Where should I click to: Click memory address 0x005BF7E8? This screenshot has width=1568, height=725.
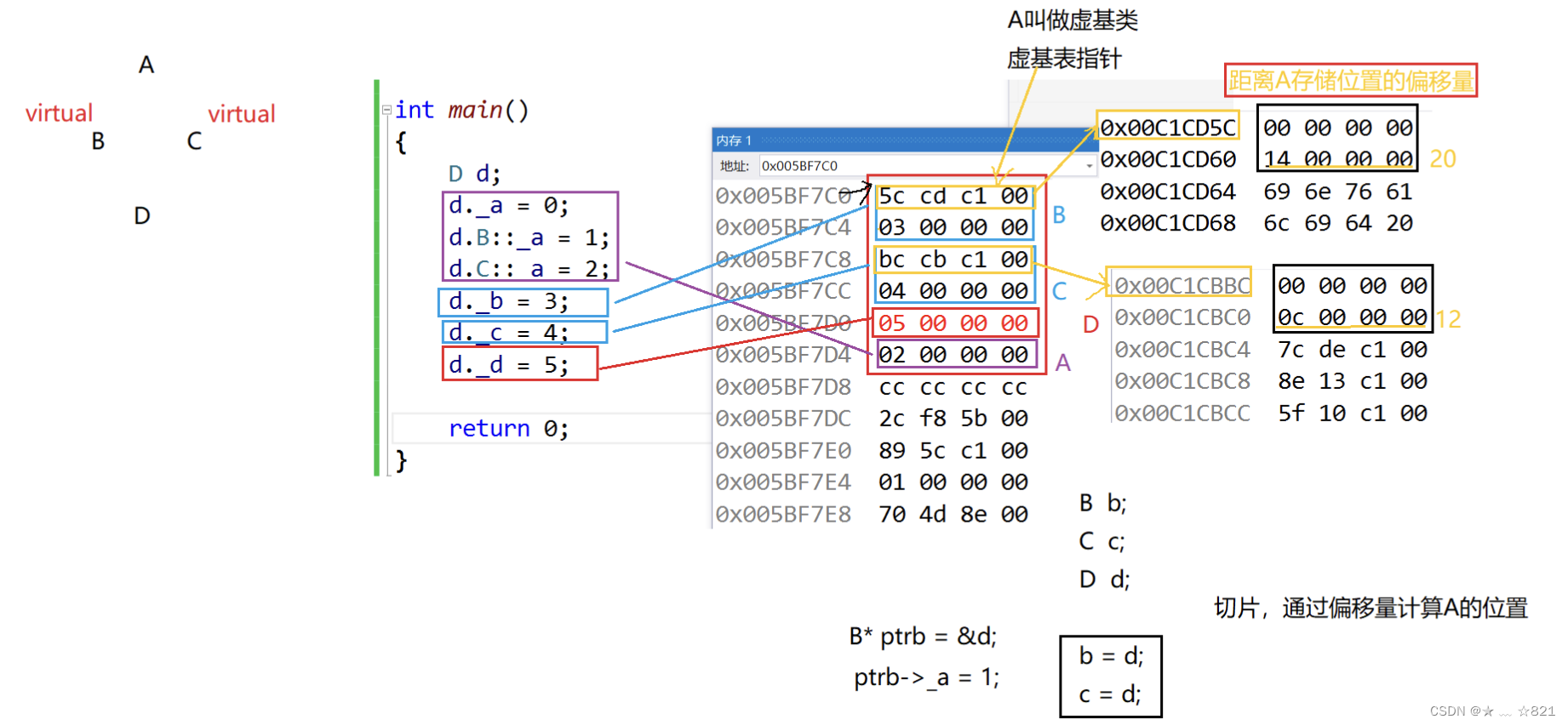point(783,515)
